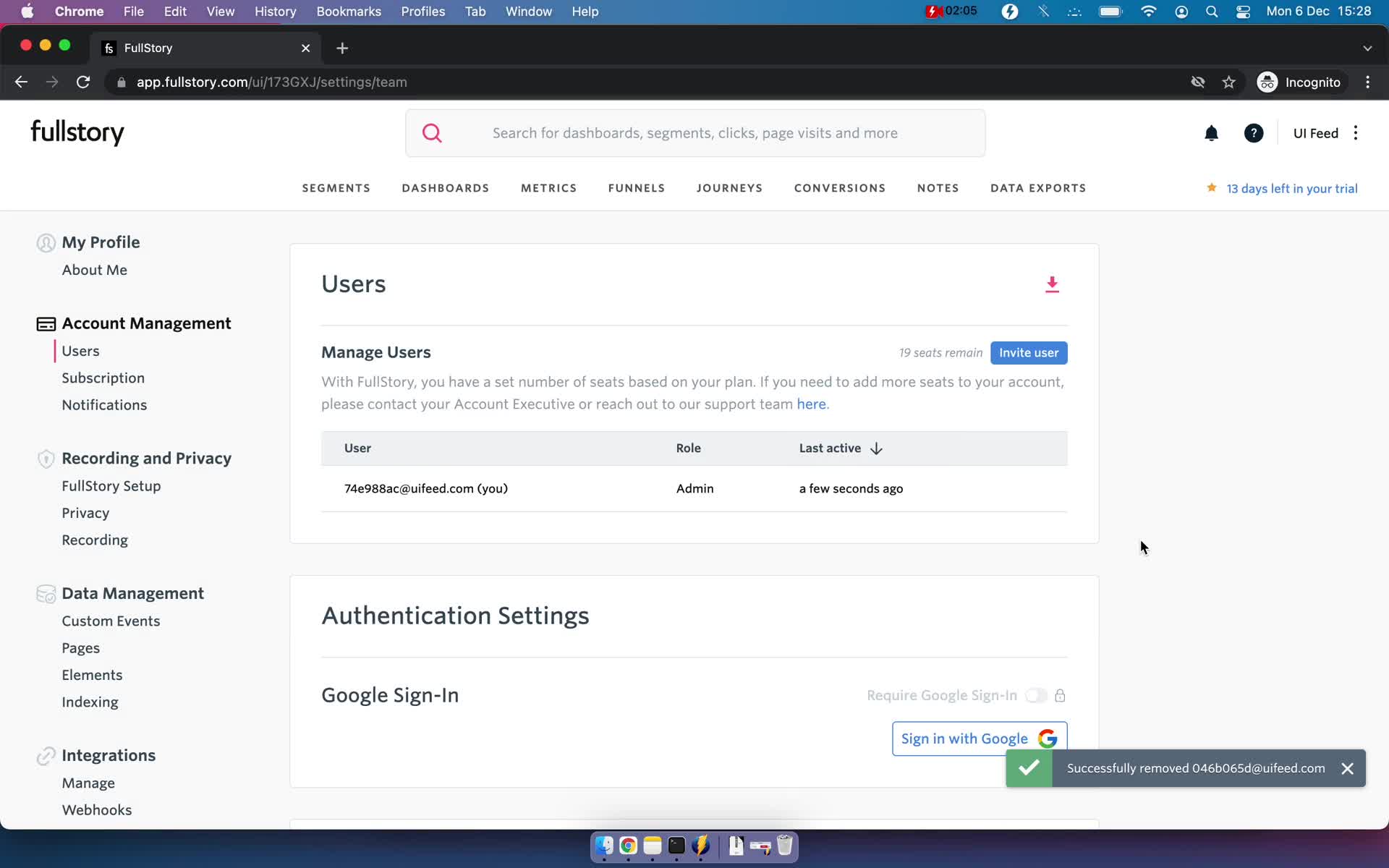Viewport: 1389px width, 868px height.
Task: Open the Elements settings
Action: pos(92,676)
